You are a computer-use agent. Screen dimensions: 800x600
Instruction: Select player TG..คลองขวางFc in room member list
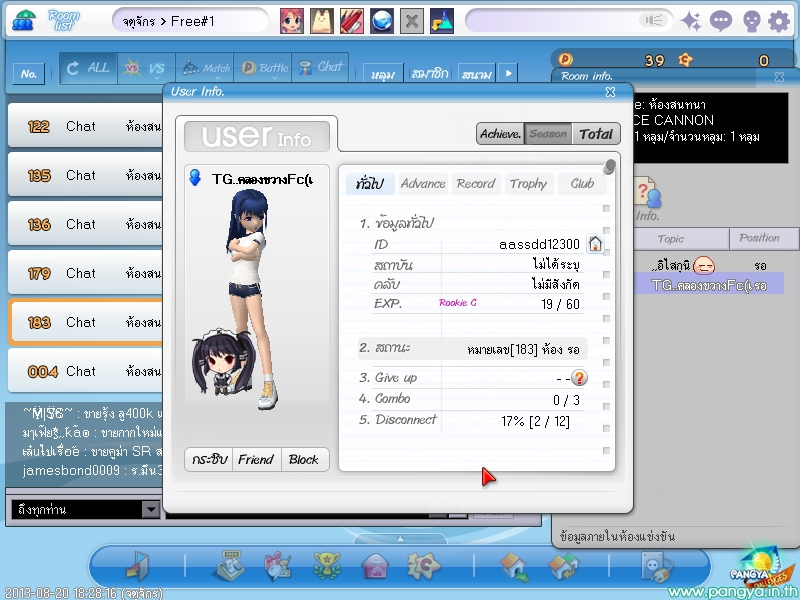pos(709,285)
